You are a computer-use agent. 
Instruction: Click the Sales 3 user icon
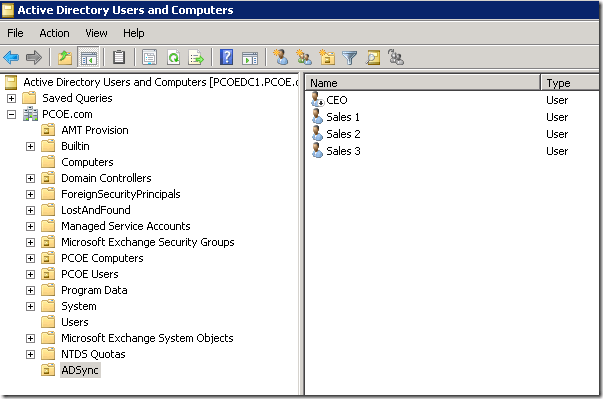point(317,150)
